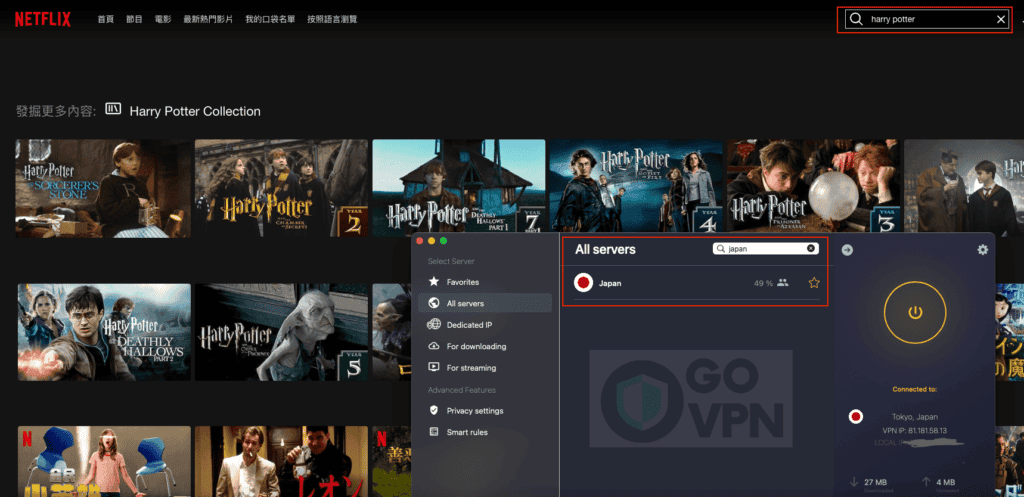Open 最新熱門影片 in Netflix navigation
The image size is (1024, 497).
208,20
